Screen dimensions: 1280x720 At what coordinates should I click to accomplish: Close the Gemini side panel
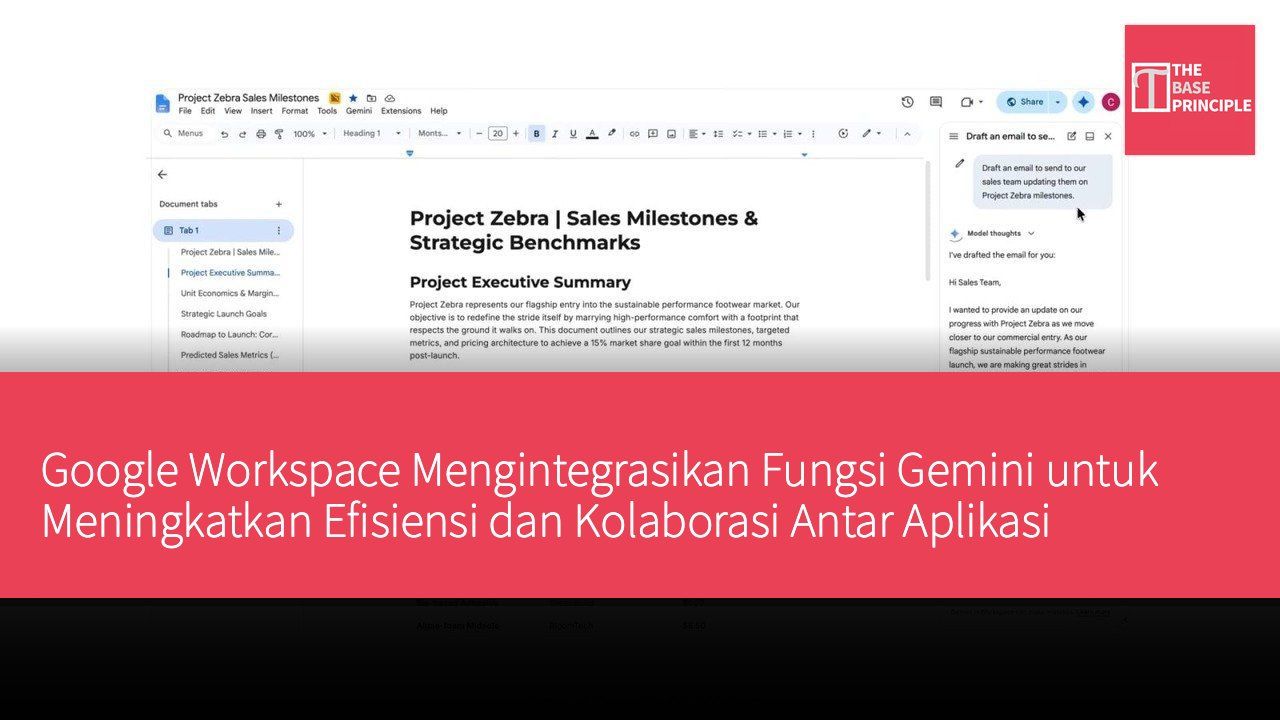pyautogui.click(x=1108, y=136)
